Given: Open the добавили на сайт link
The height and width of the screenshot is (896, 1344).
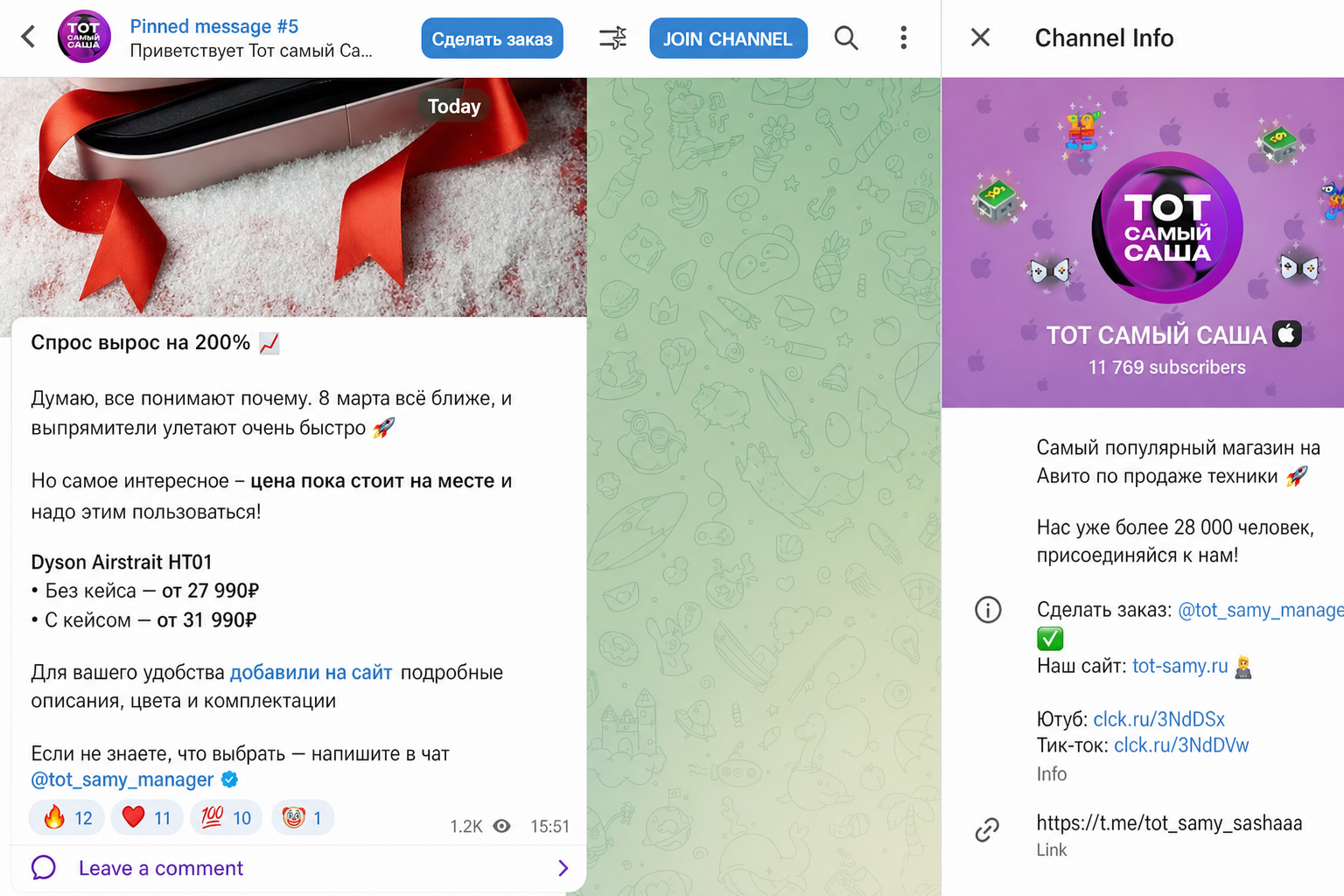Looking at the screenshot, I should pos(311,672).
